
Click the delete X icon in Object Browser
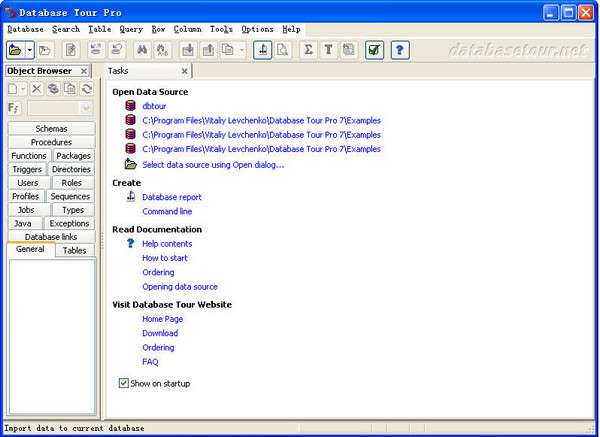36,89
